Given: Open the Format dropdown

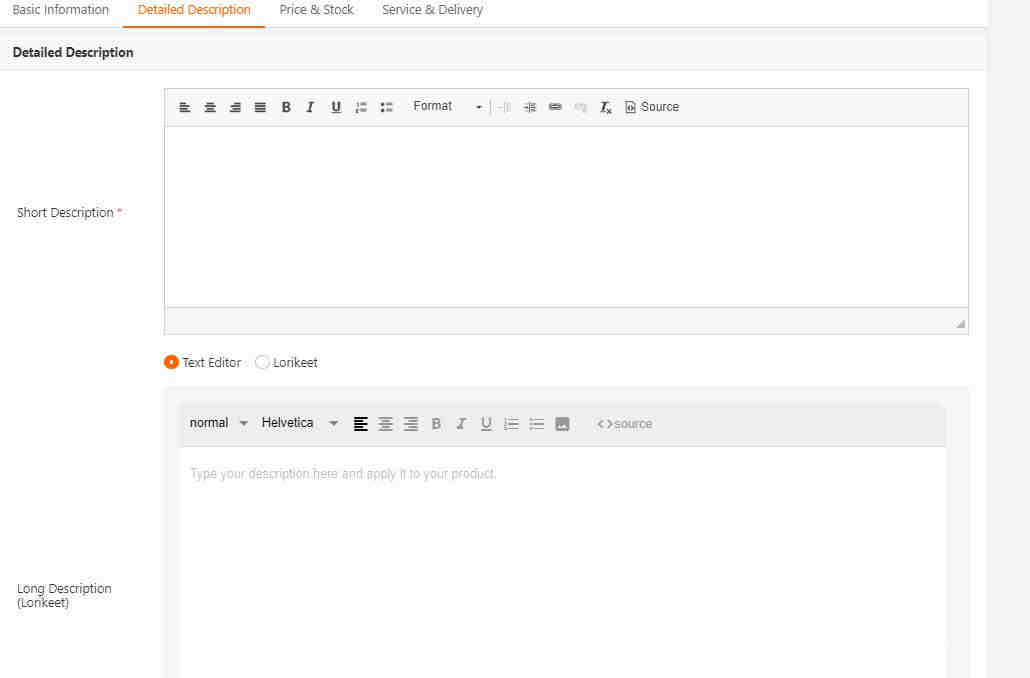Looking at the screenshot, I should tap(447, 106).
